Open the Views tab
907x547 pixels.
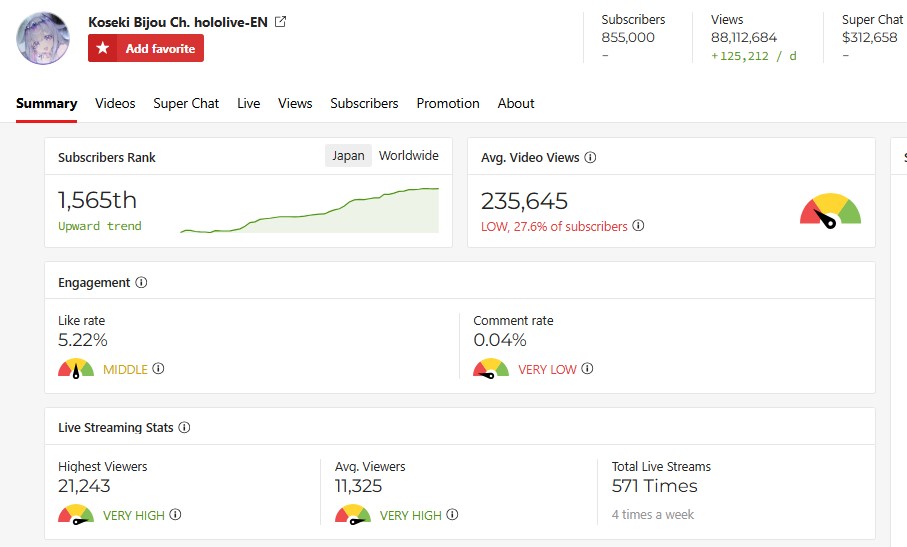295,104
